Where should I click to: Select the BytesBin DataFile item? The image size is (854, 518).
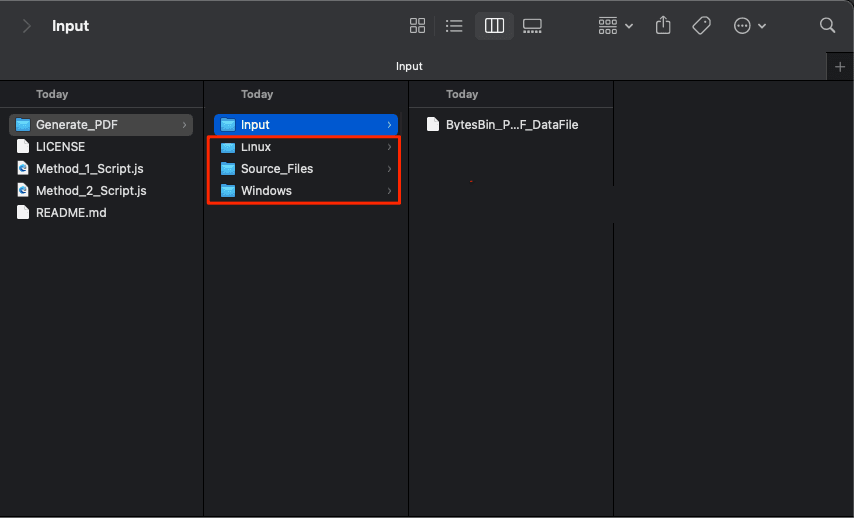coord(511,125)
